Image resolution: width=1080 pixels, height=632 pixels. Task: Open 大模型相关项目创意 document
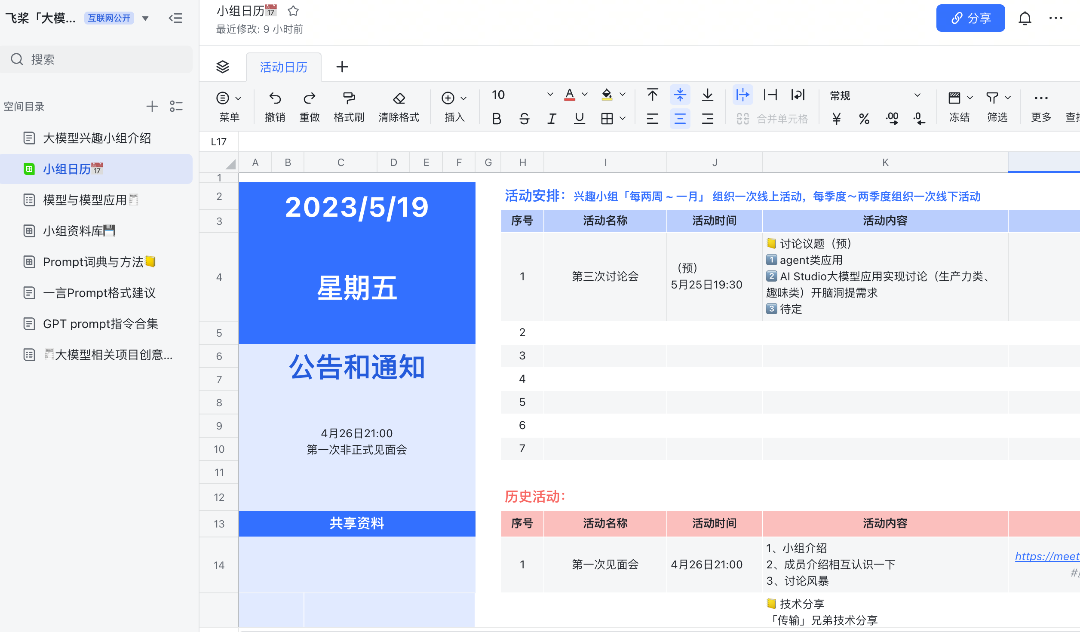click(x=97, y=355)
